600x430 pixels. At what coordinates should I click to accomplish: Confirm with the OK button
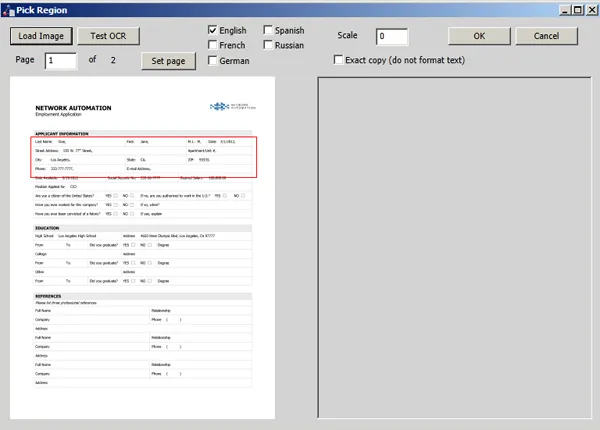tap(479, 36)
